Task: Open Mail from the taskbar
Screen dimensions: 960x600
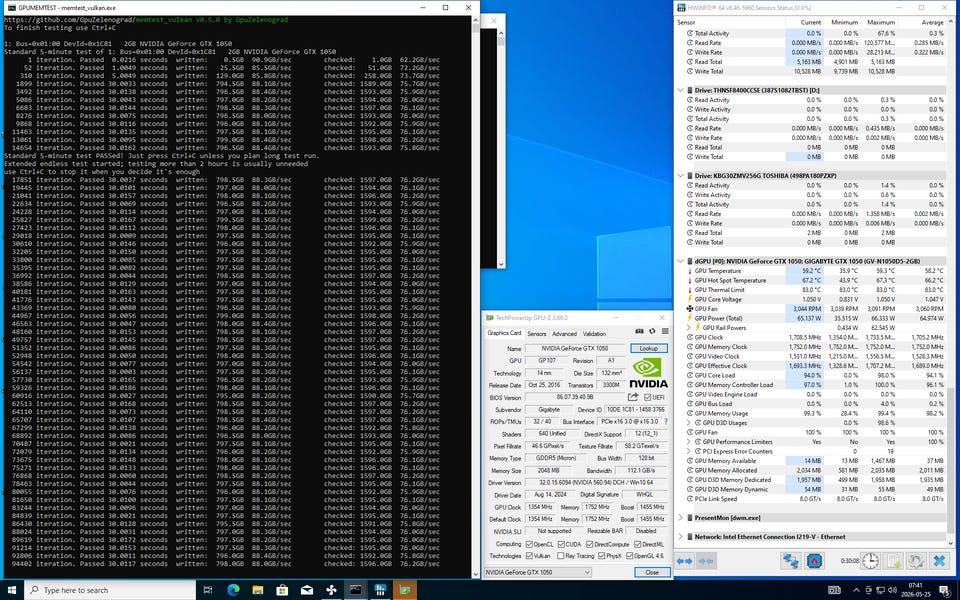Action: 307,590
